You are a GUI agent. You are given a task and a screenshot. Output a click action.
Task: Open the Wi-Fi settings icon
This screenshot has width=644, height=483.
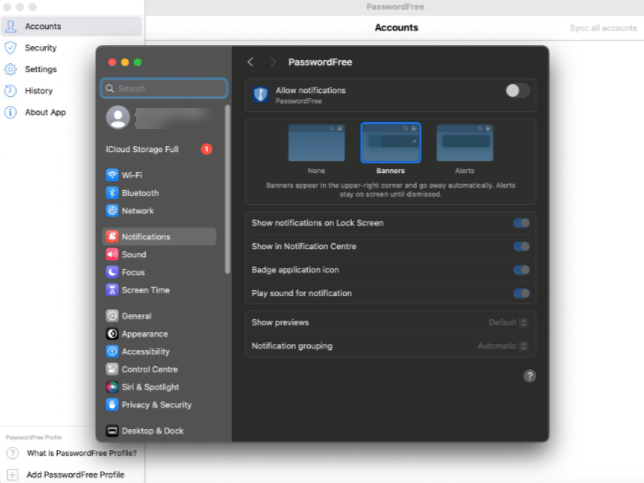[x=112, y=175]
